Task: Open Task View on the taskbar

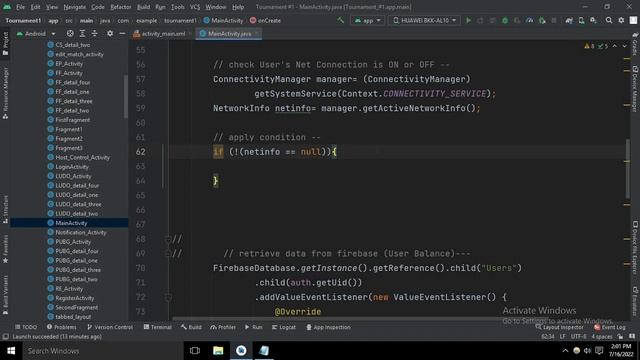Action: 195,351
